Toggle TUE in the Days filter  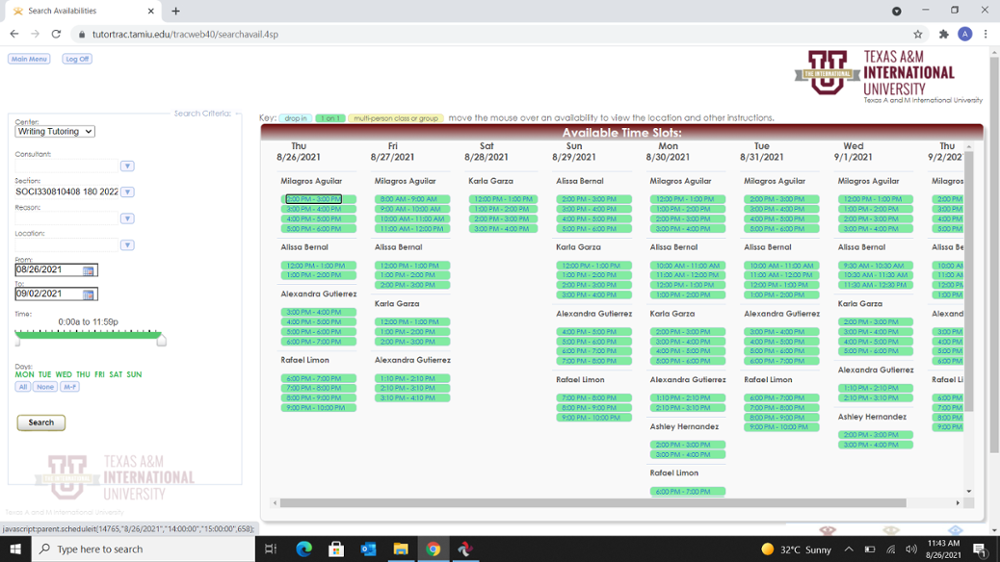[x=45, y=374]
